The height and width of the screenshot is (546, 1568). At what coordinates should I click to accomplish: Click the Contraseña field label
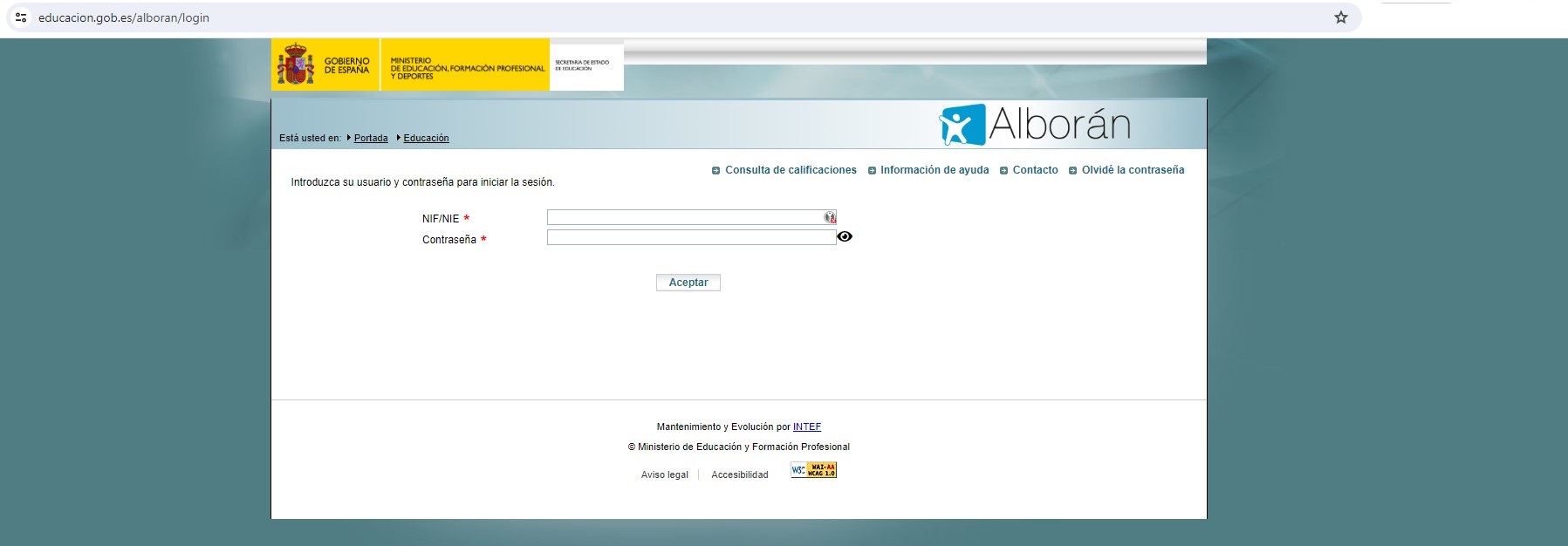tap(449, 240)
